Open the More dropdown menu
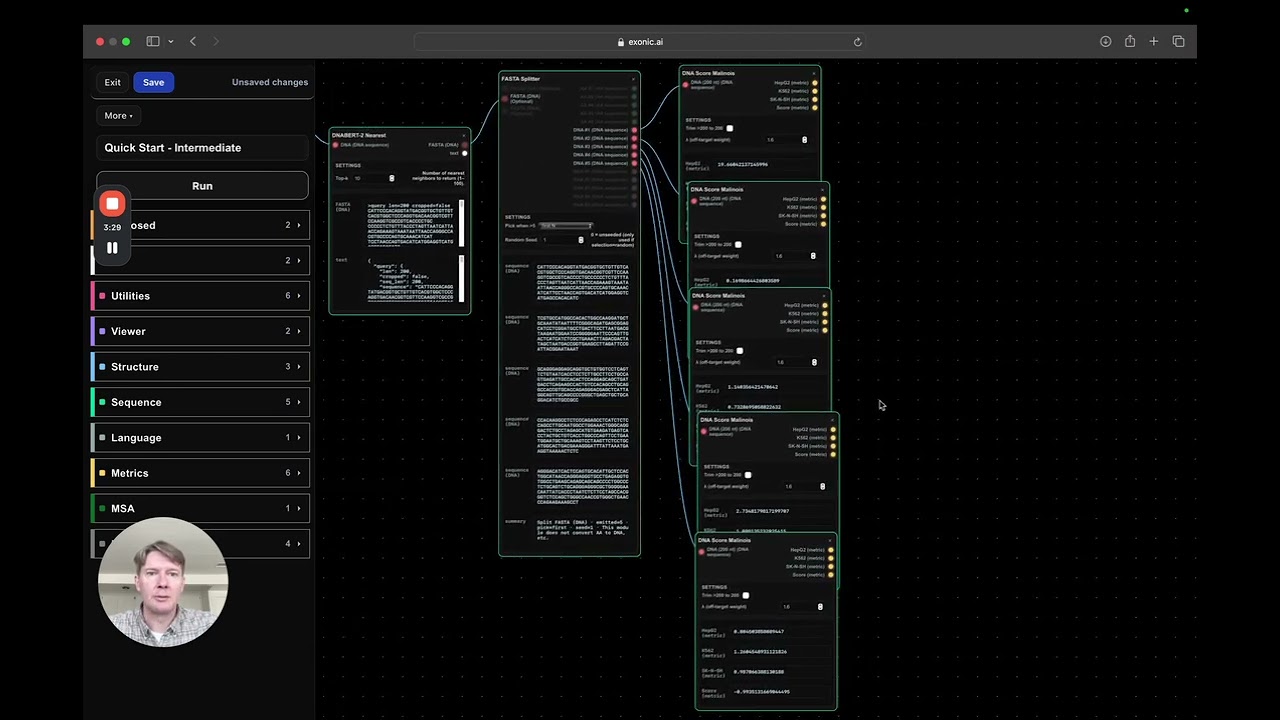1280x720 pixels. point(118,116)
